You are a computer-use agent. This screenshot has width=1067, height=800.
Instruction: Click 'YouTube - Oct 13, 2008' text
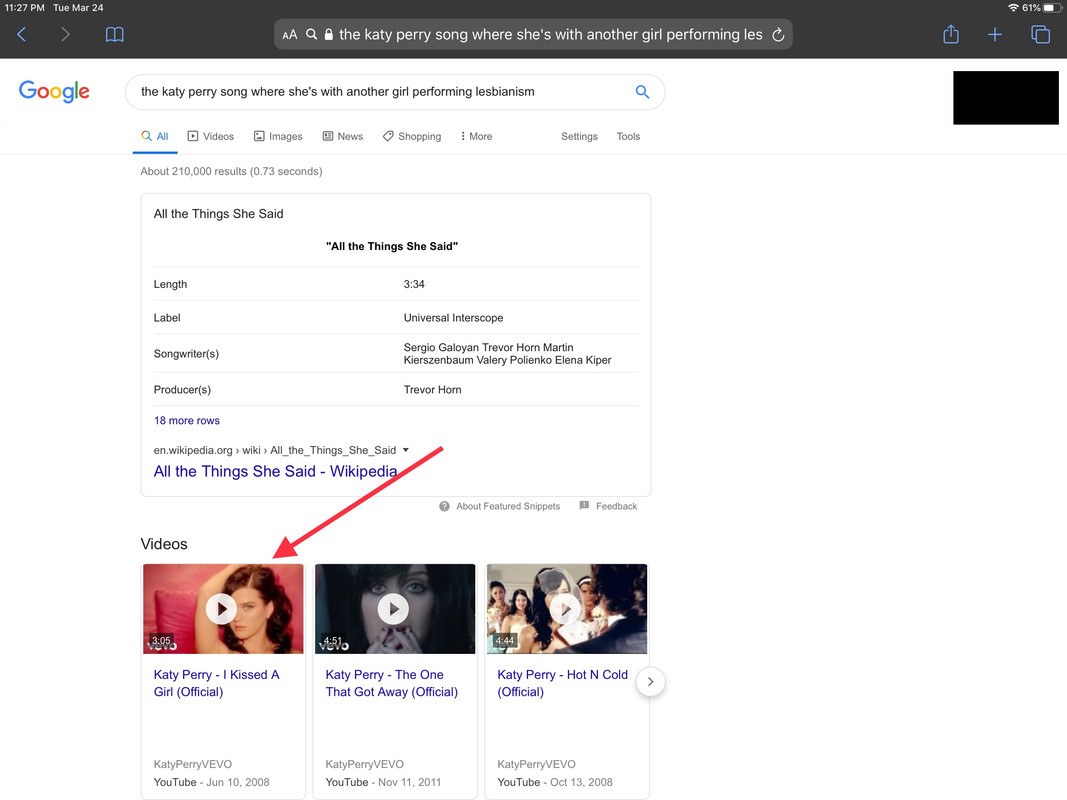[x=555, y=782]
